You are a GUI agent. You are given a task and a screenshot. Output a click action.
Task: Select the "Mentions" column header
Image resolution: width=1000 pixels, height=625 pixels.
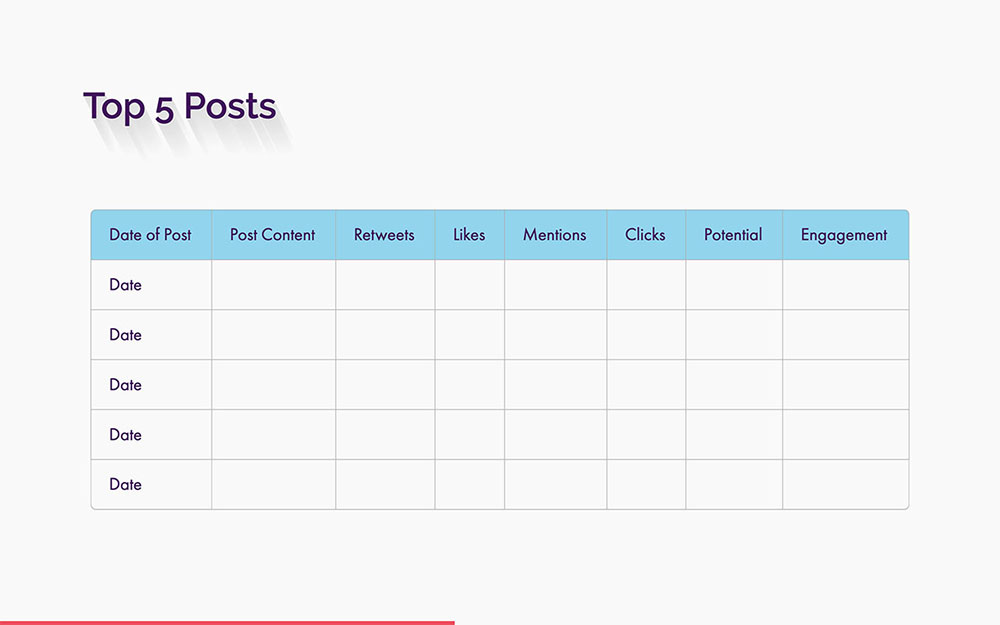[555, 234]
